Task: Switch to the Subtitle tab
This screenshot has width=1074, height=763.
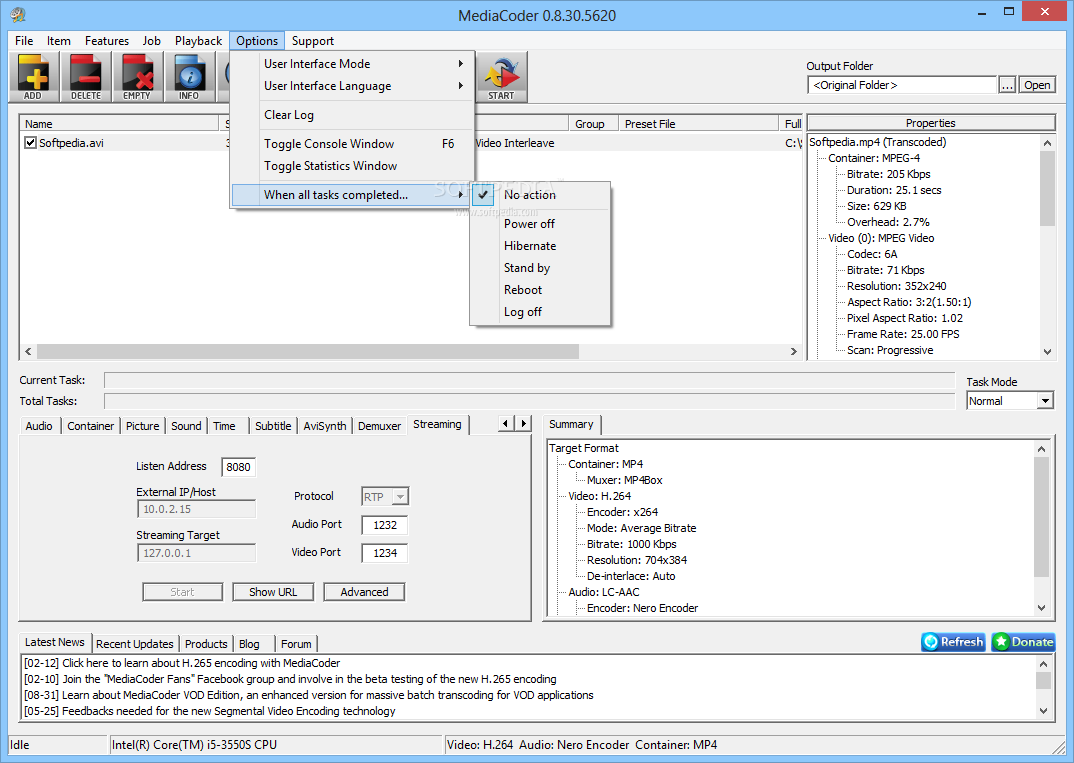Action: (x=273, y=426)
